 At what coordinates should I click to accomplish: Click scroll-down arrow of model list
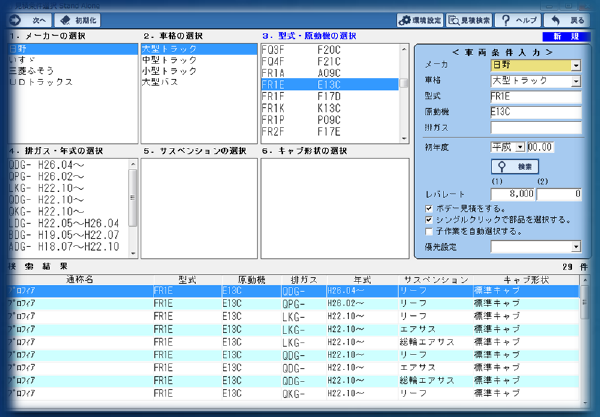pyautogui.click(x=404, y=139)
